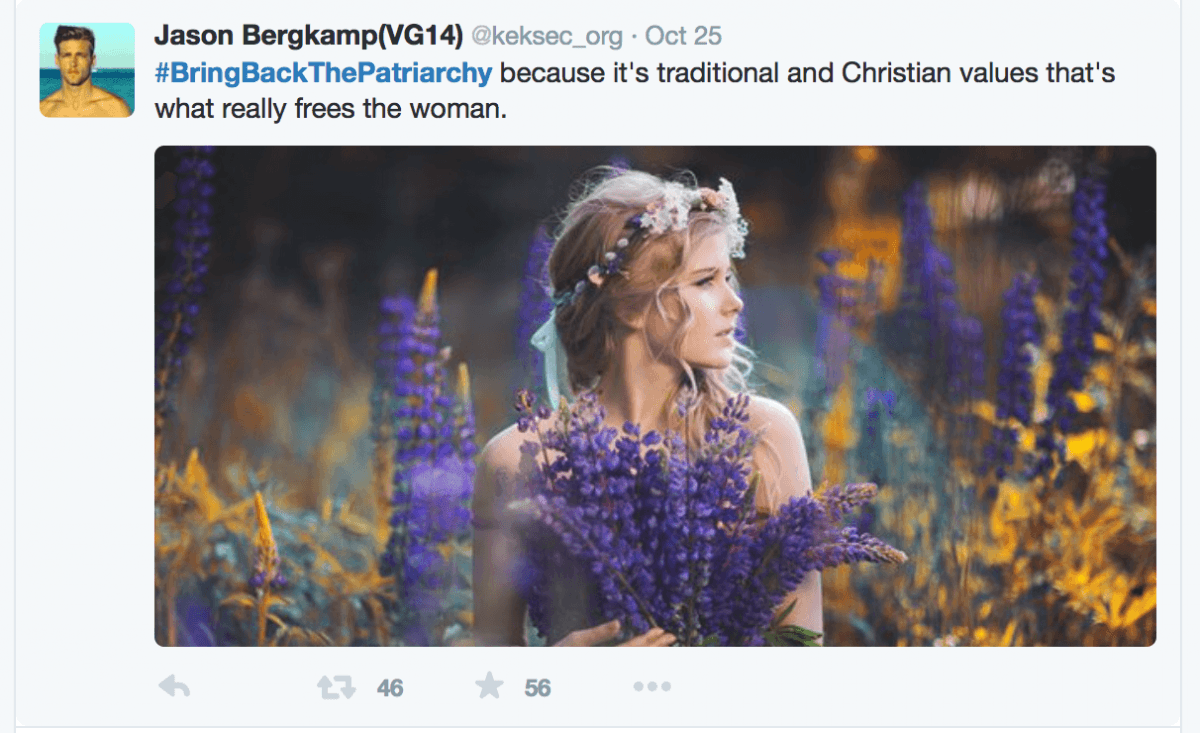
Task: Click Jason Bergkamp's profile avatar
Action: click(x=87, y=70)
